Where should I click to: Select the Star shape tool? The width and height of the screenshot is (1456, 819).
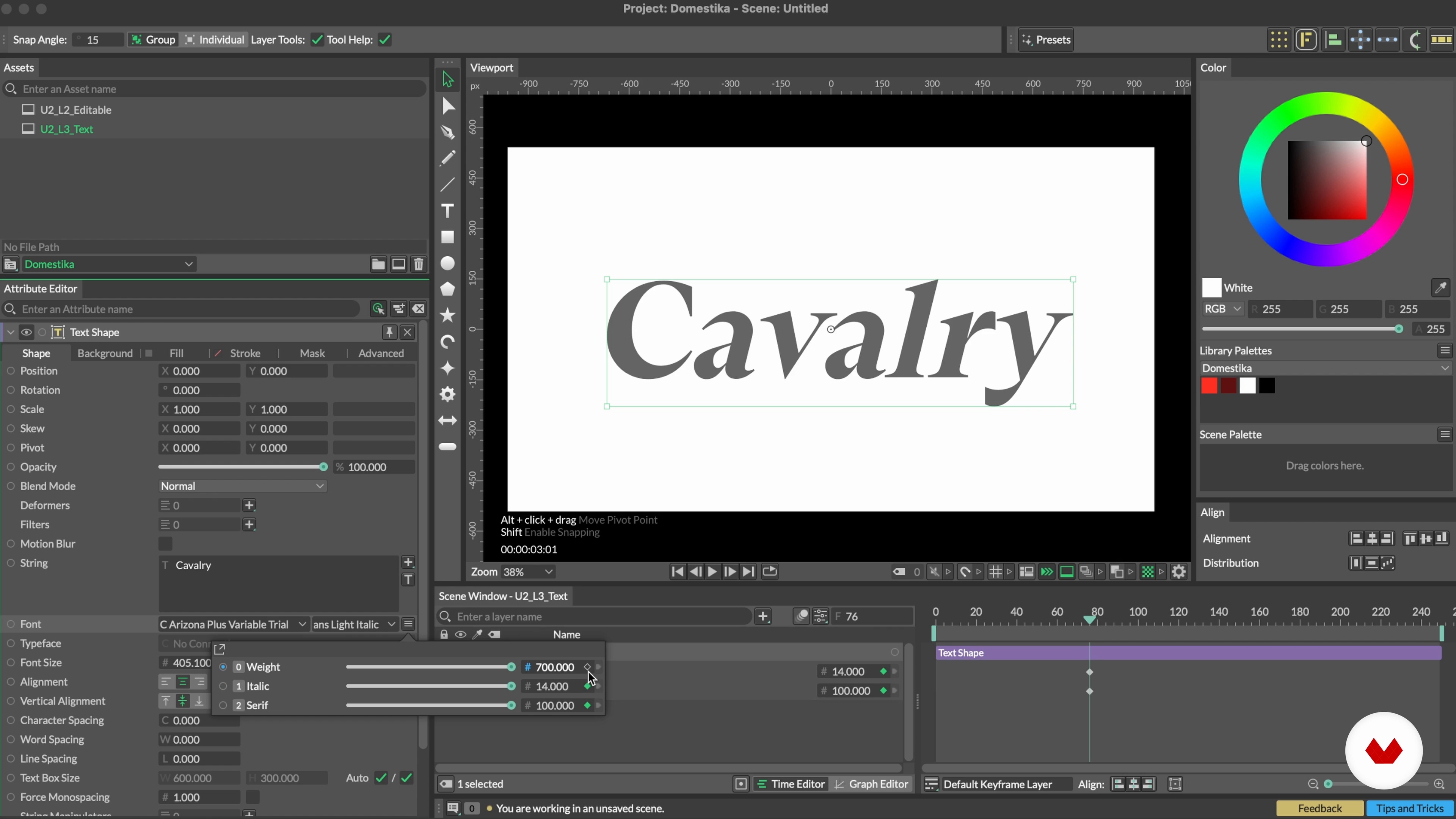point(448,315)
